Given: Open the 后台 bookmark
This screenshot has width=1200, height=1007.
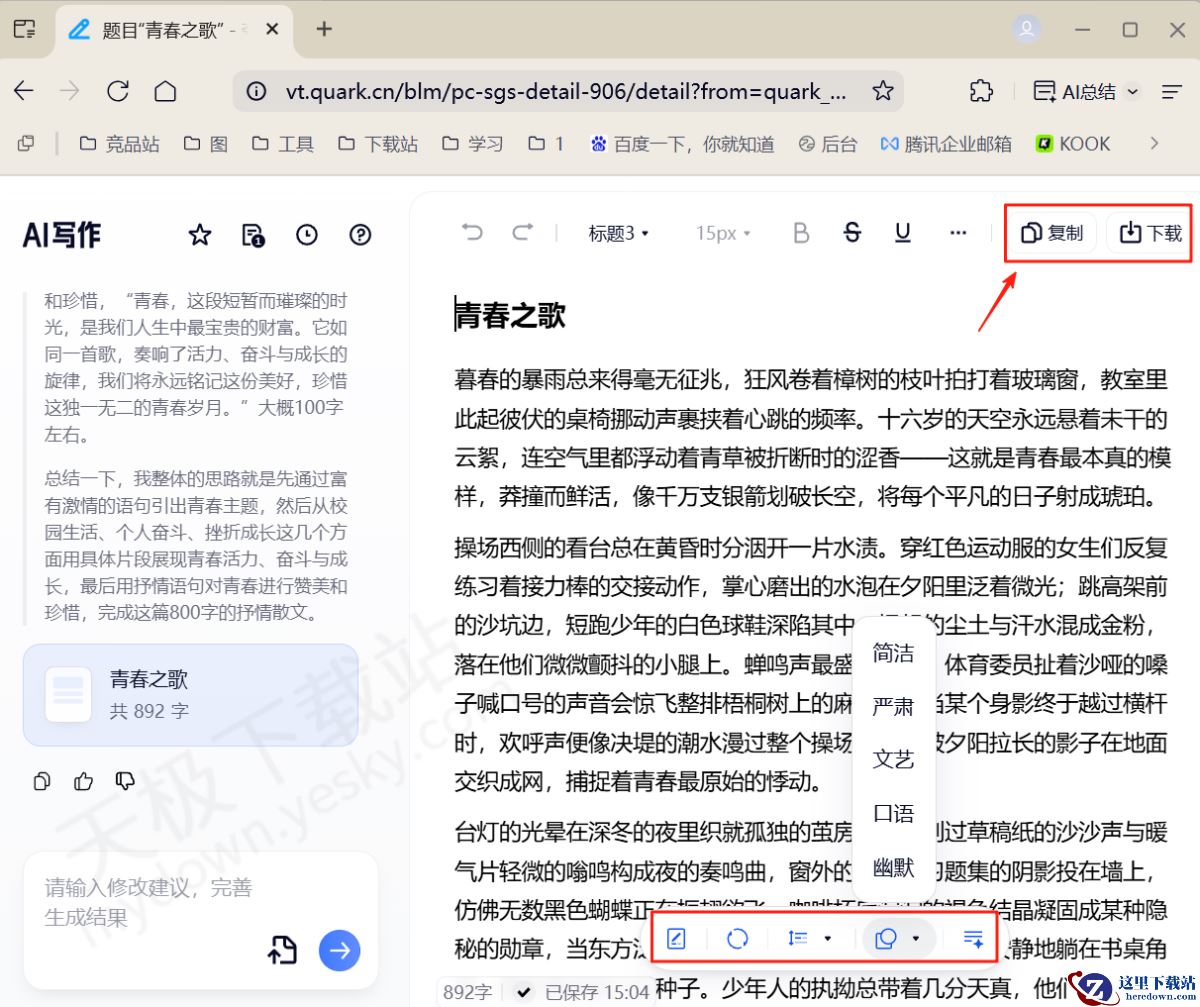Looking at the screenshot, I should click(x=828, y=144).
